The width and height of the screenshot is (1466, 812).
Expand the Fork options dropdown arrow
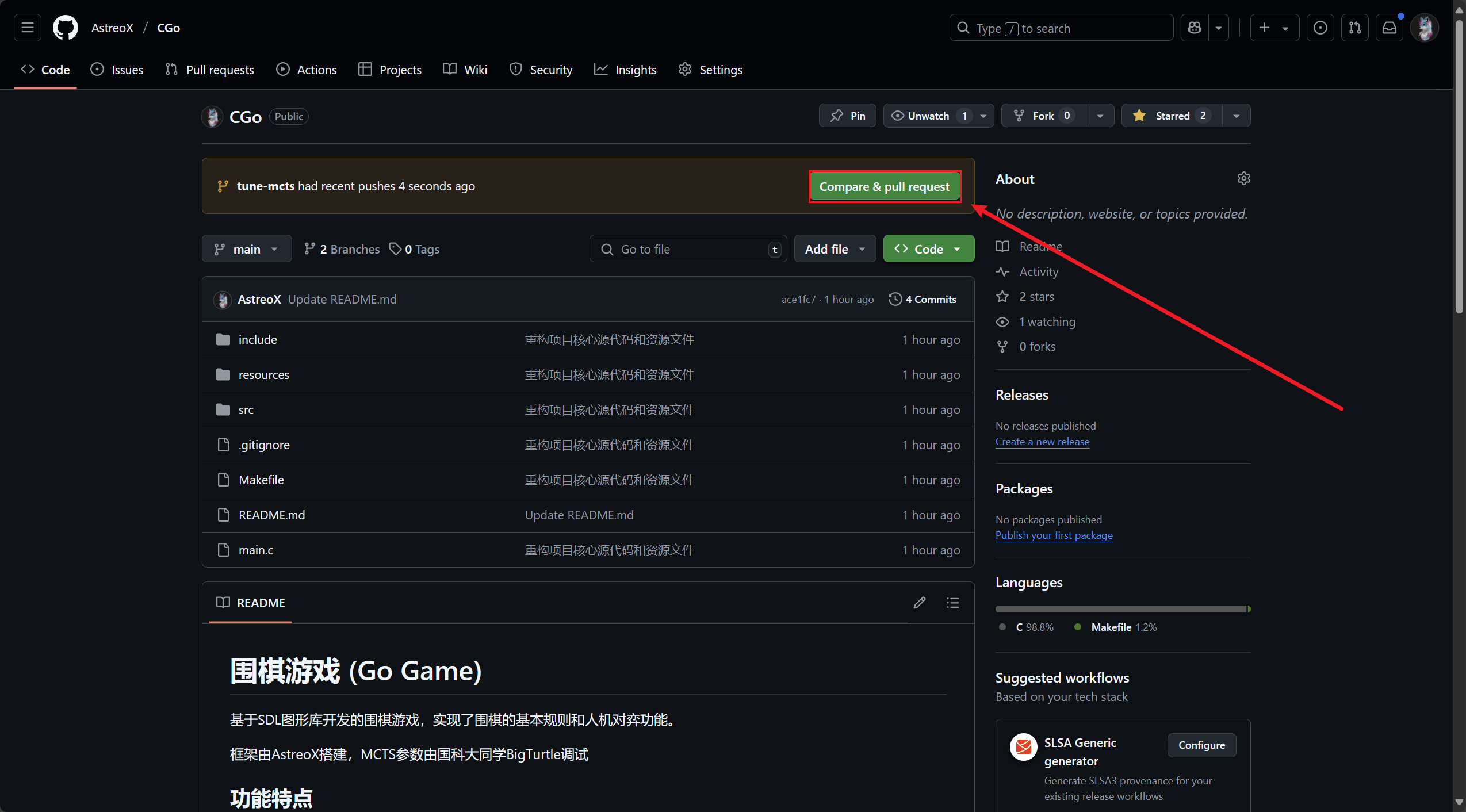[x=1100, y=116]
